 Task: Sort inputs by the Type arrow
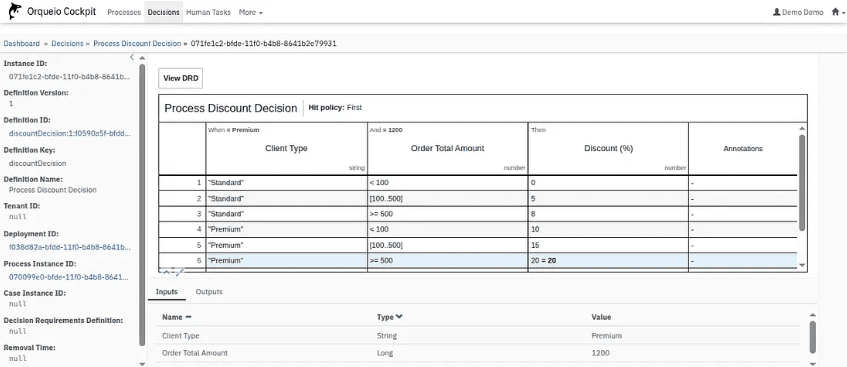pos(399,317)
